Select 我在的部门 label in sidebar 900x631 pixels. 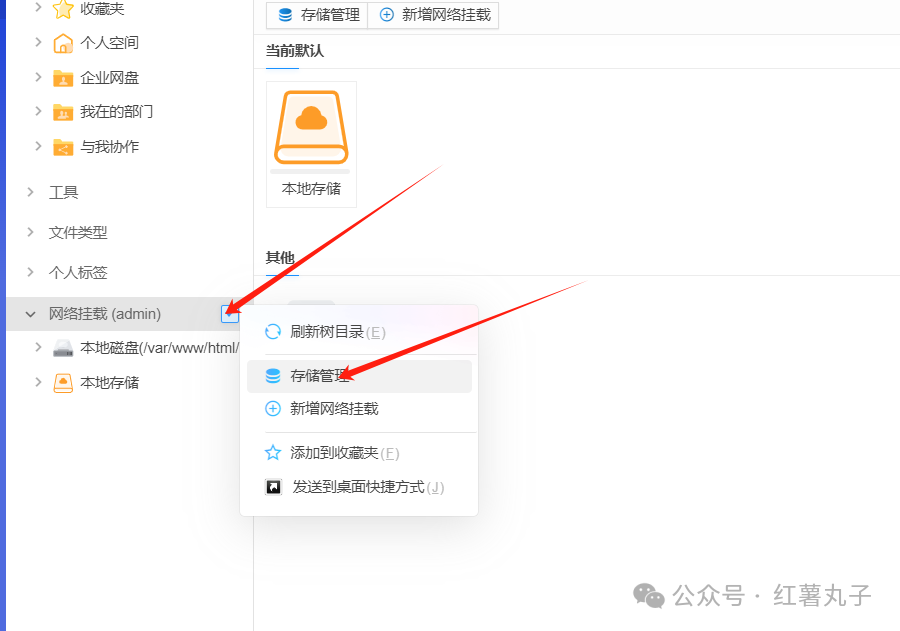click(x=117, y=112)
